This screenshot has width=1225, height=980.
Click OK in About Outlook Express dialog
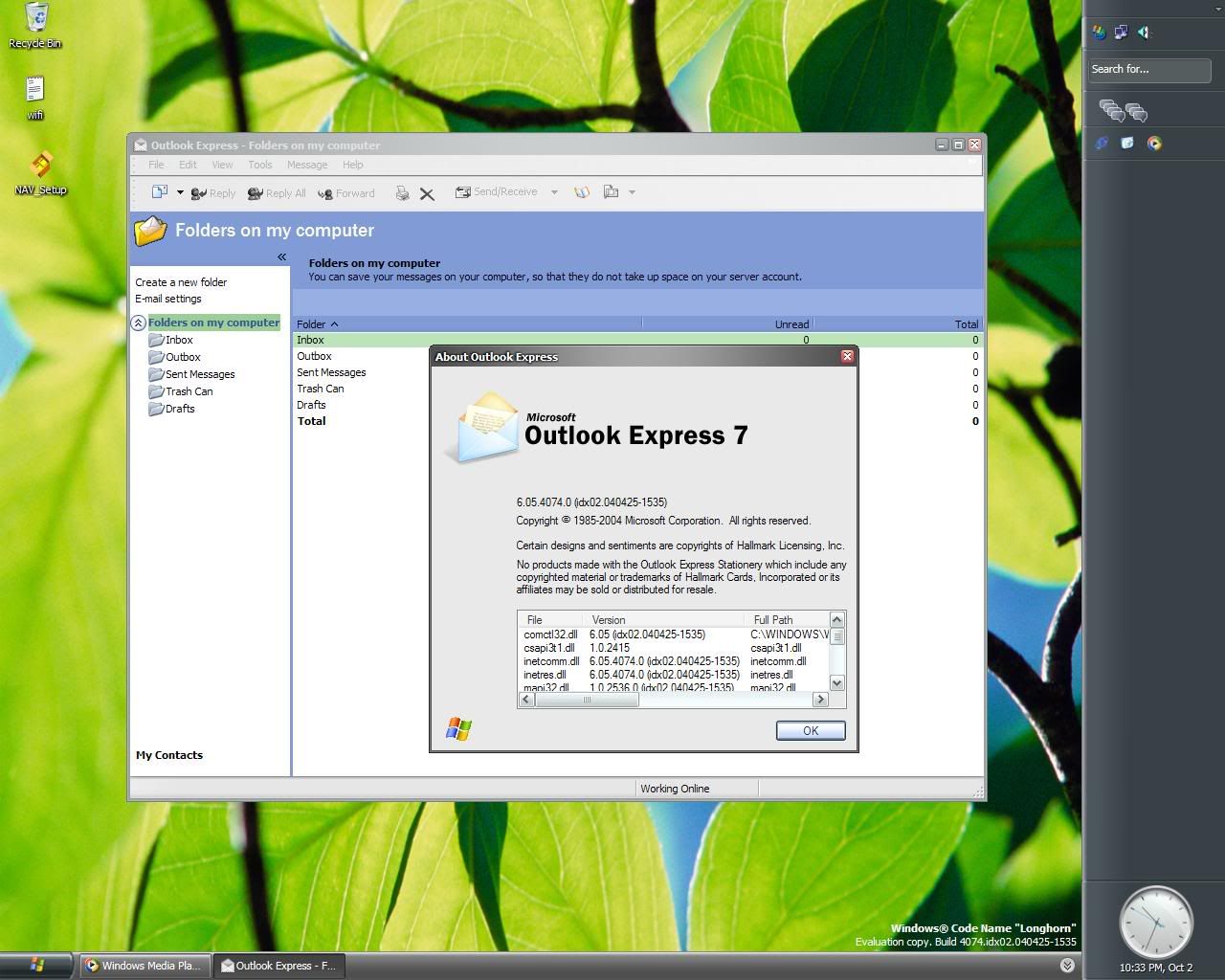tap(811, 730)
